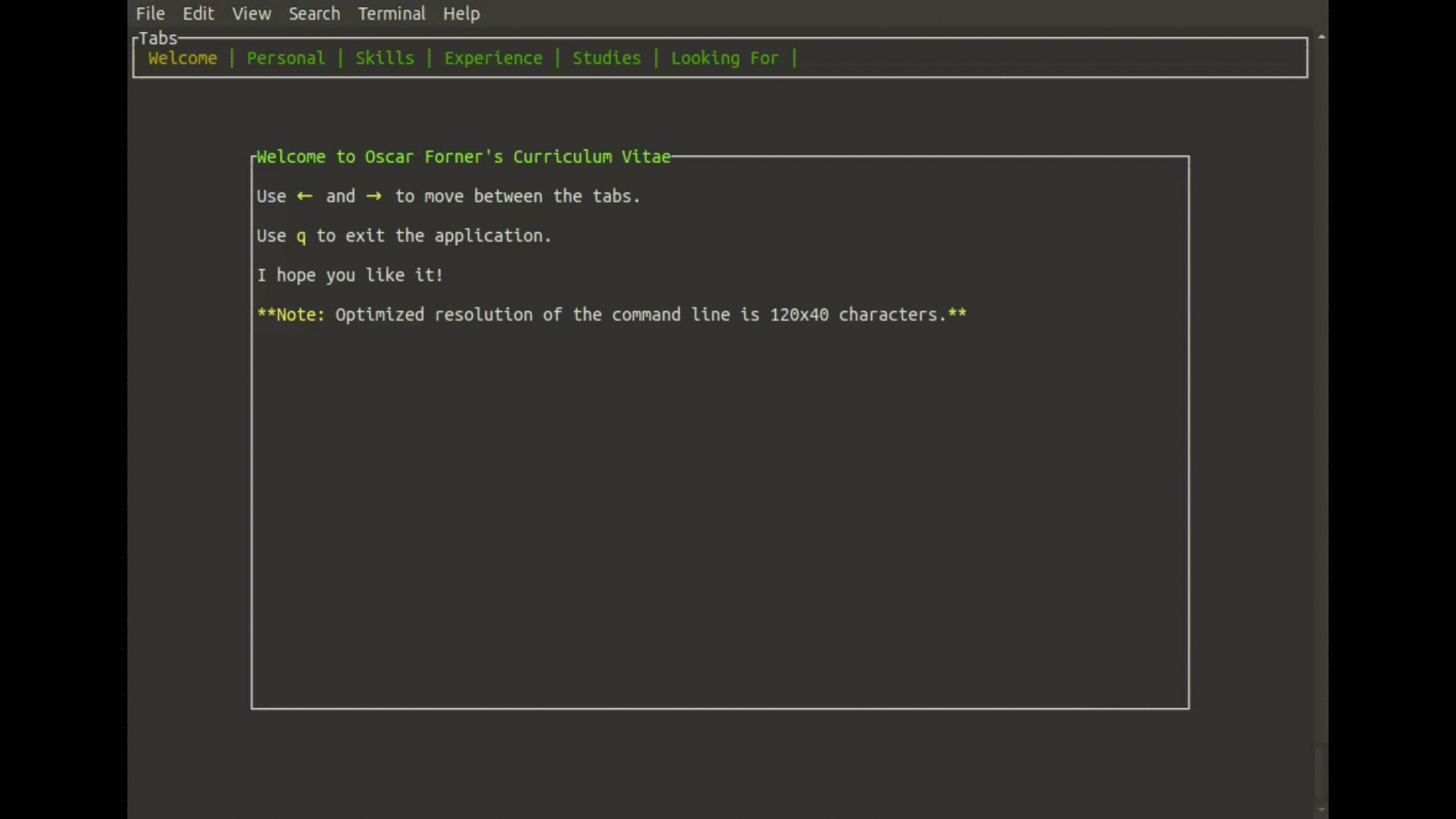Click the scrollbar up arrow
The height and width of the screenshot is (819, 1456).
point(1321,36)
